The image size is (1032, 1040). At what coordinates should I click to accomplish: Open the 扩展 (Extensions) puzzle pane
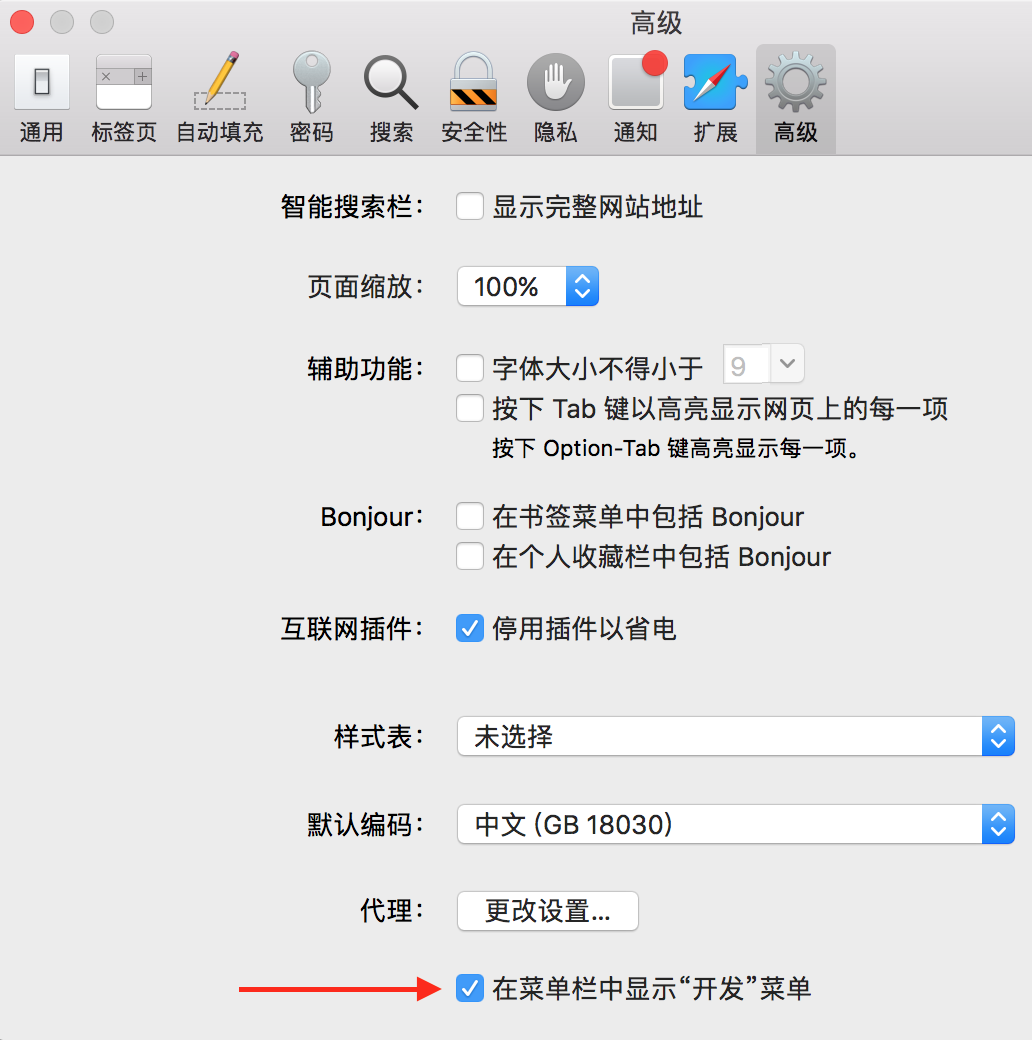click(716, 99)
